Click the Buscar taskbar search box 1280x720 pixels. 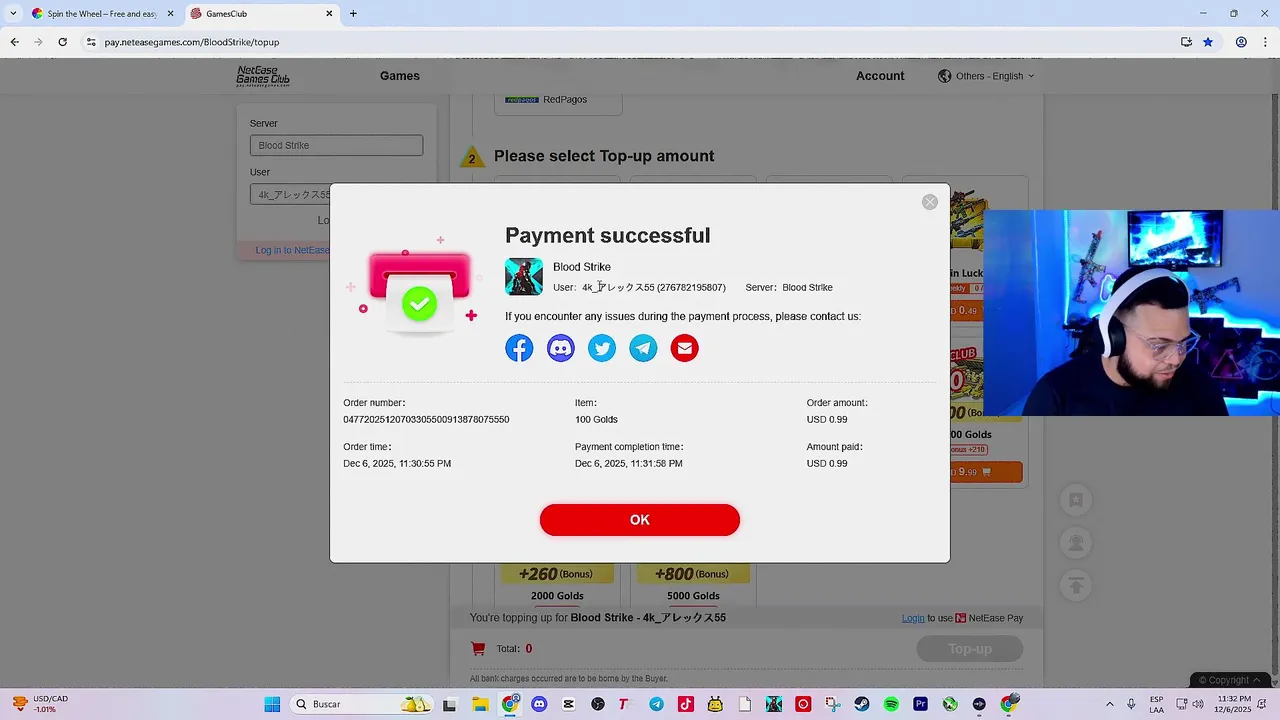coord(363,704)
